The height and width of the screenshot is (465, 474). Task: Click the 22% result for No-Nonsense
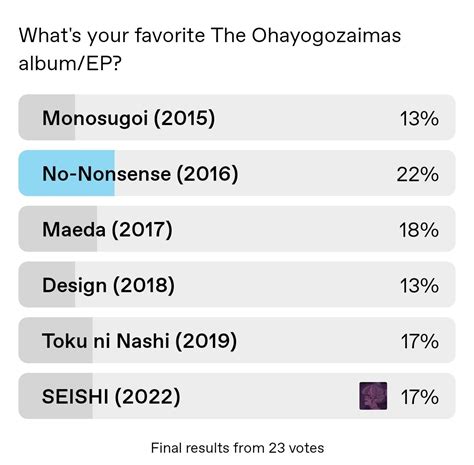(x=418, y=174)
